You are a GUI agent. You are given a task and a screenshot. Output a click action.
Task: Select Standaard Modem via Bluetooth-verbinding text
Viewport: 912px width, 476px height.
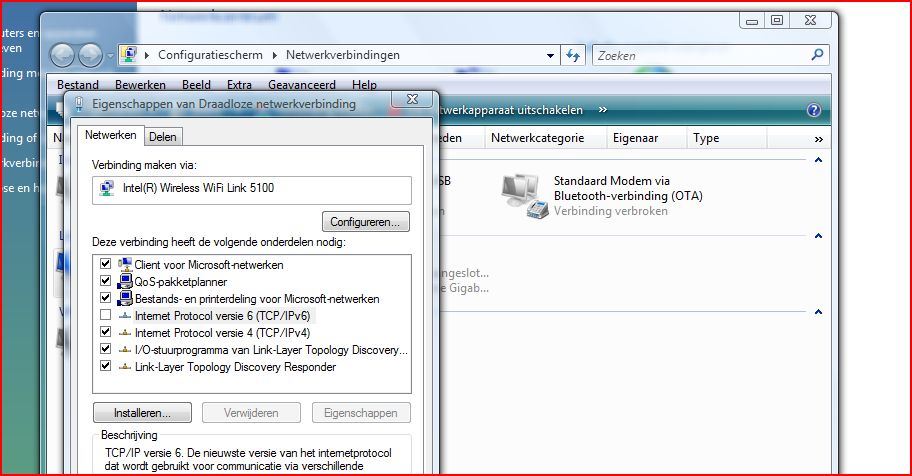(x=628, y=189)
